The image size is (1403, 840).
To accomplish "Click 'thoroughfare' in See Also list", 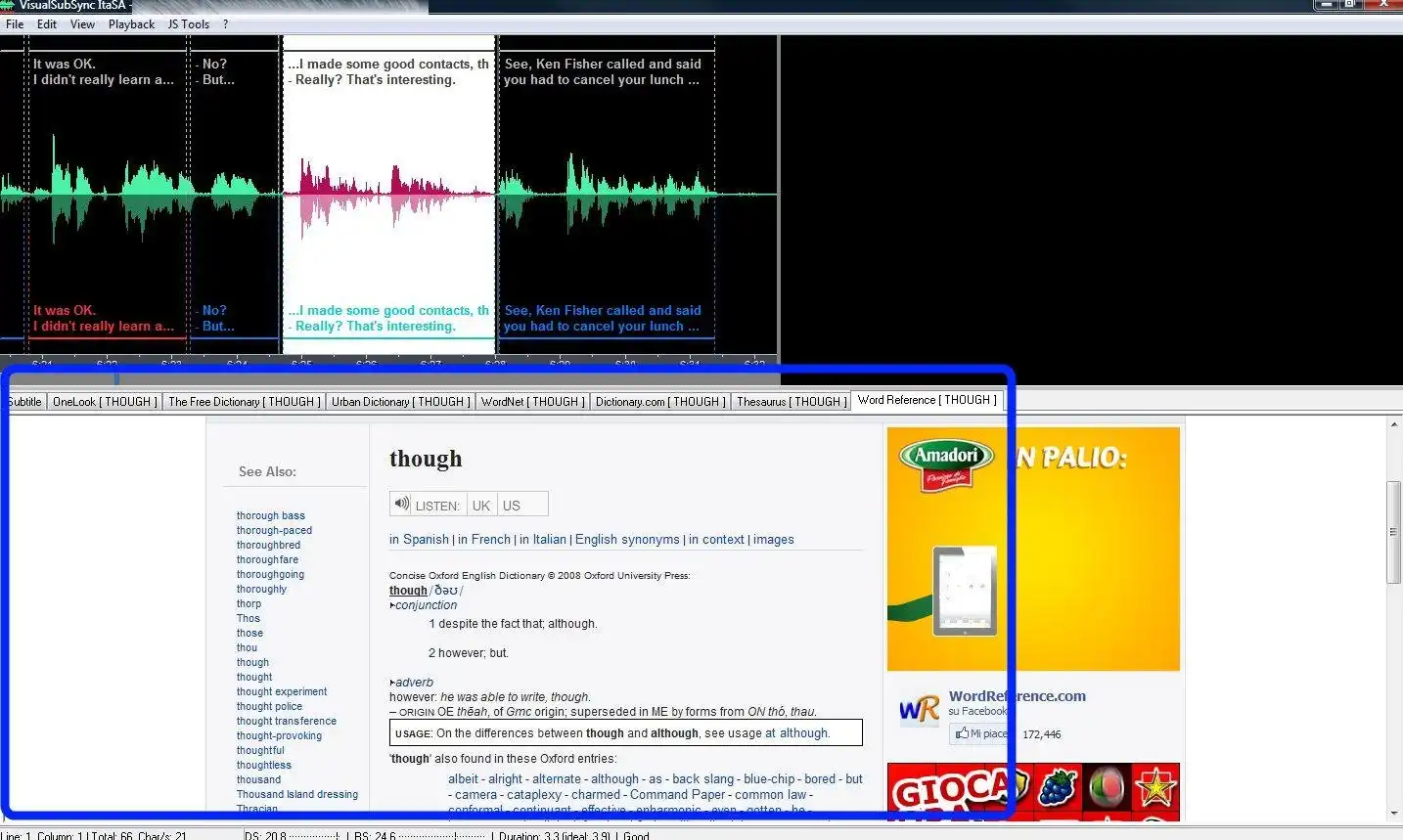I will coord(267,559).
